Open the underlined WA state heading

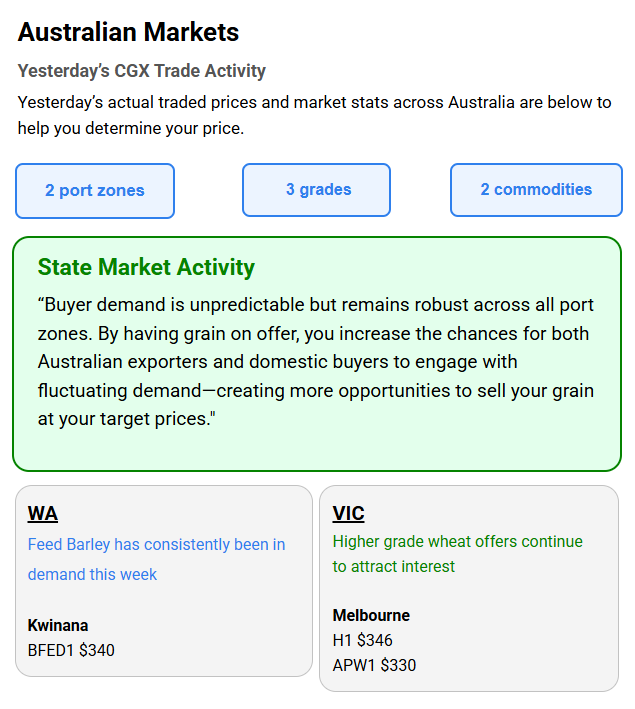coord(43,514)
